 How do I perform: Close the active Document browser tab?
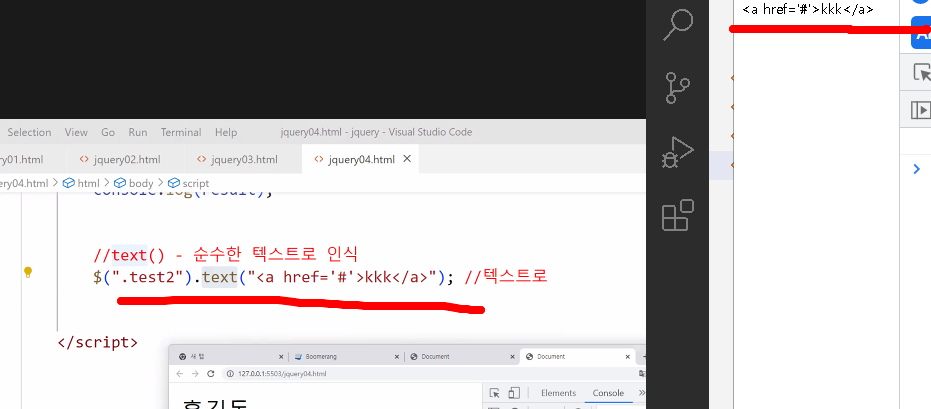click(x=628, y=357)
